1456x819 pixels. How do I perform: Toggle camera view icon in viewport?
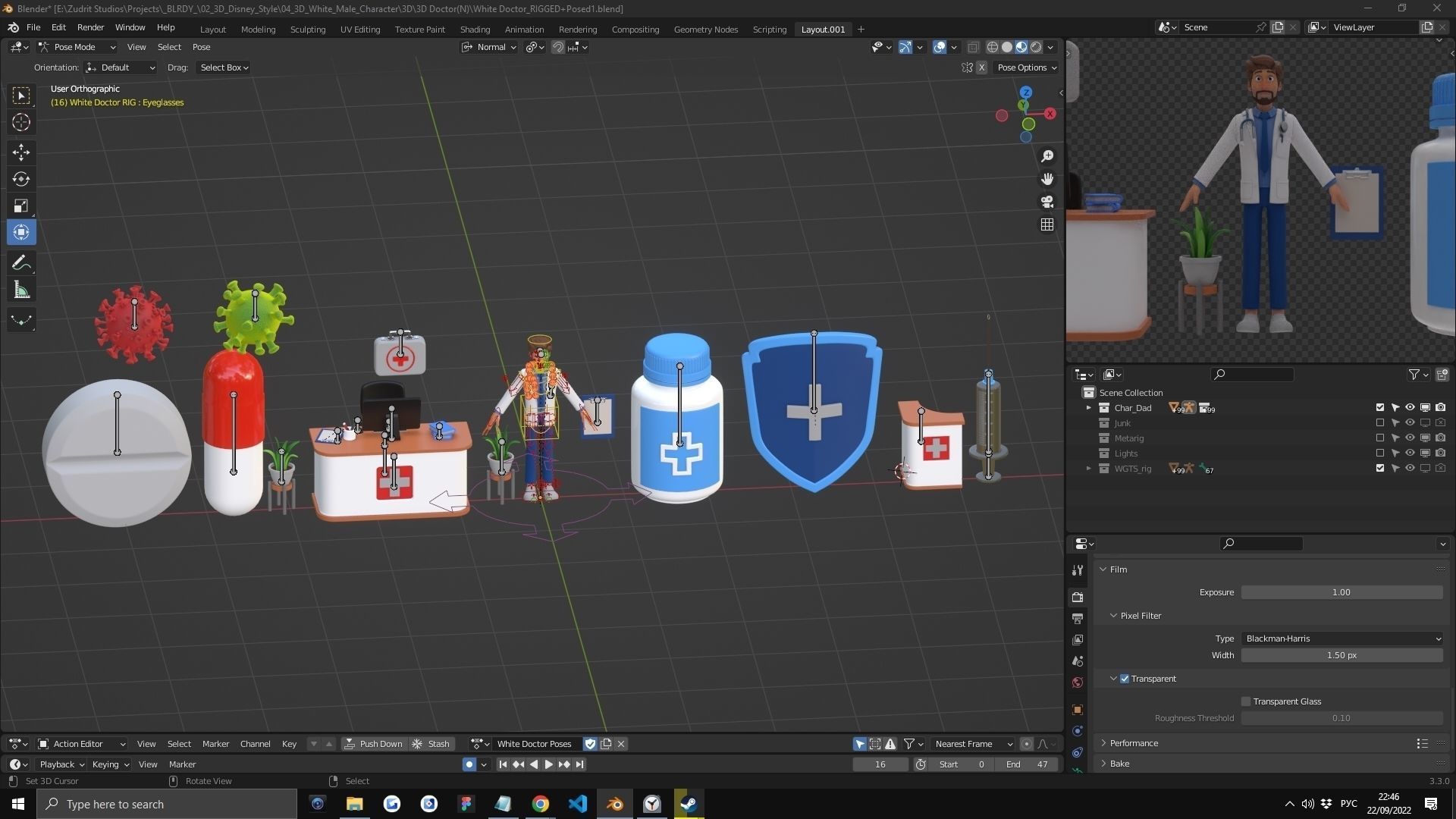pos(1047,202)
